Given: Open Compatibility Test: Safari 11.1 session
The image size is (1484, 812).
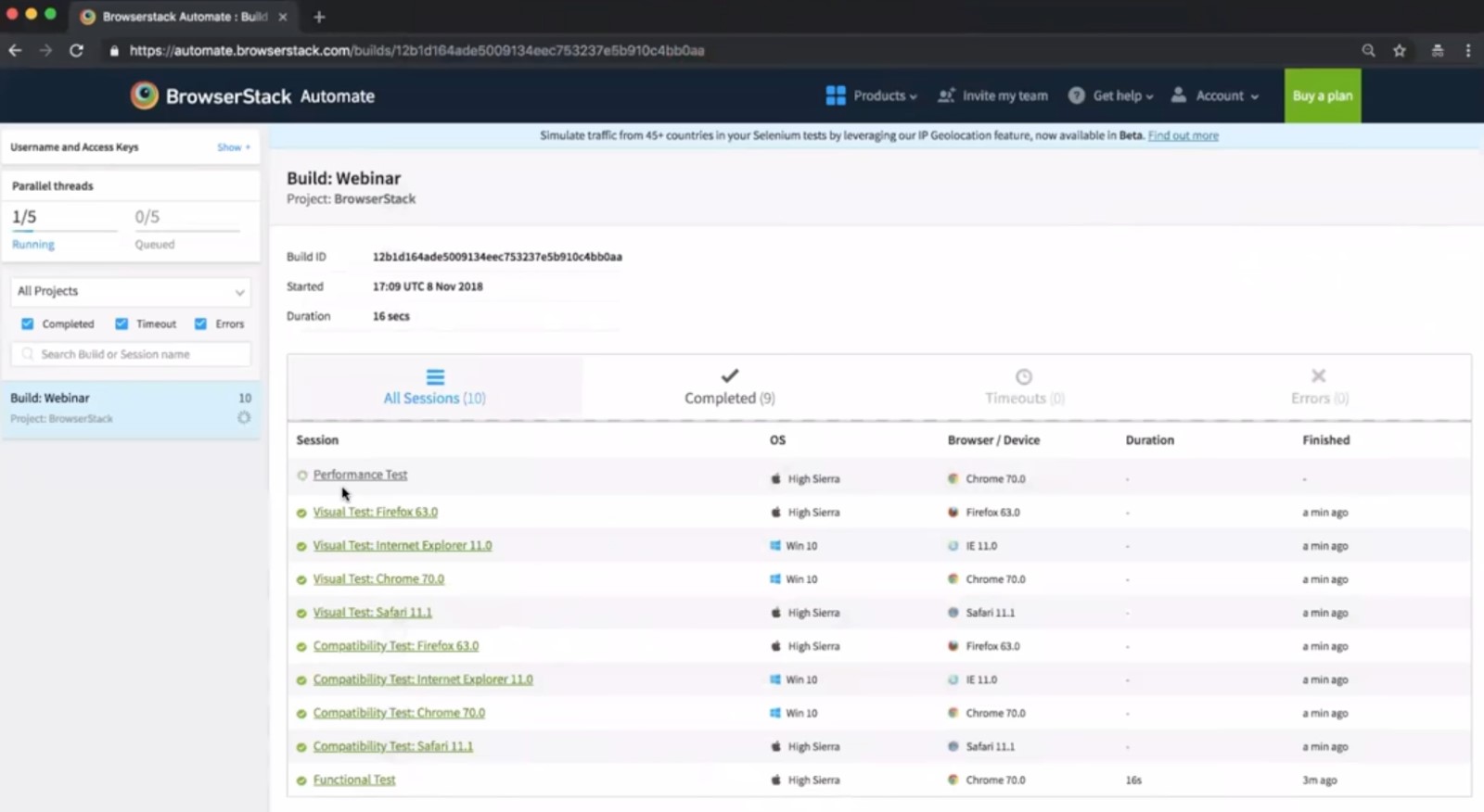Looking at the screenshot, I should pos(393,745).
